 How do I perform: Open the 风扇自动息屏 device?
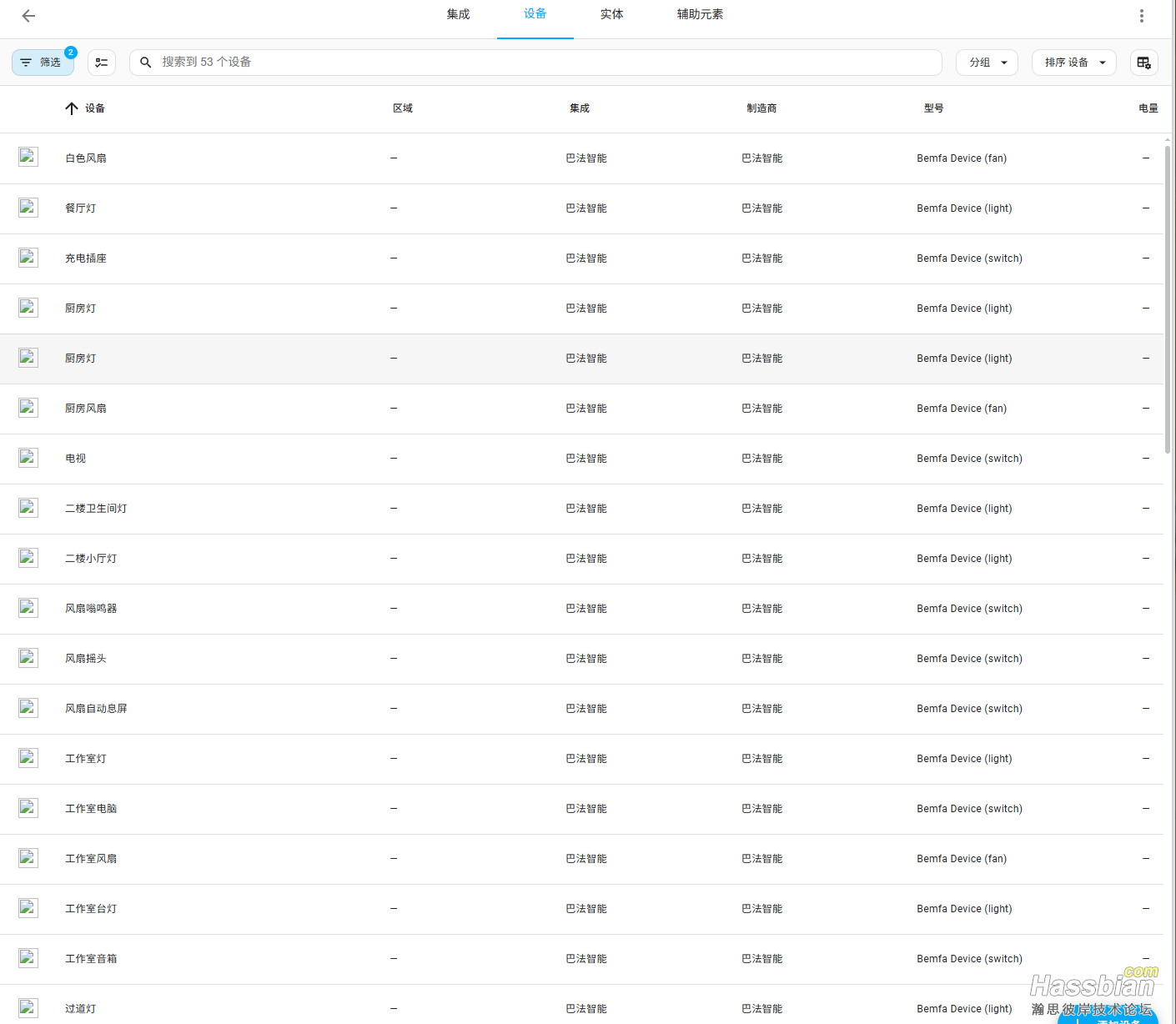pyautogui.click(x=96, y=709)
